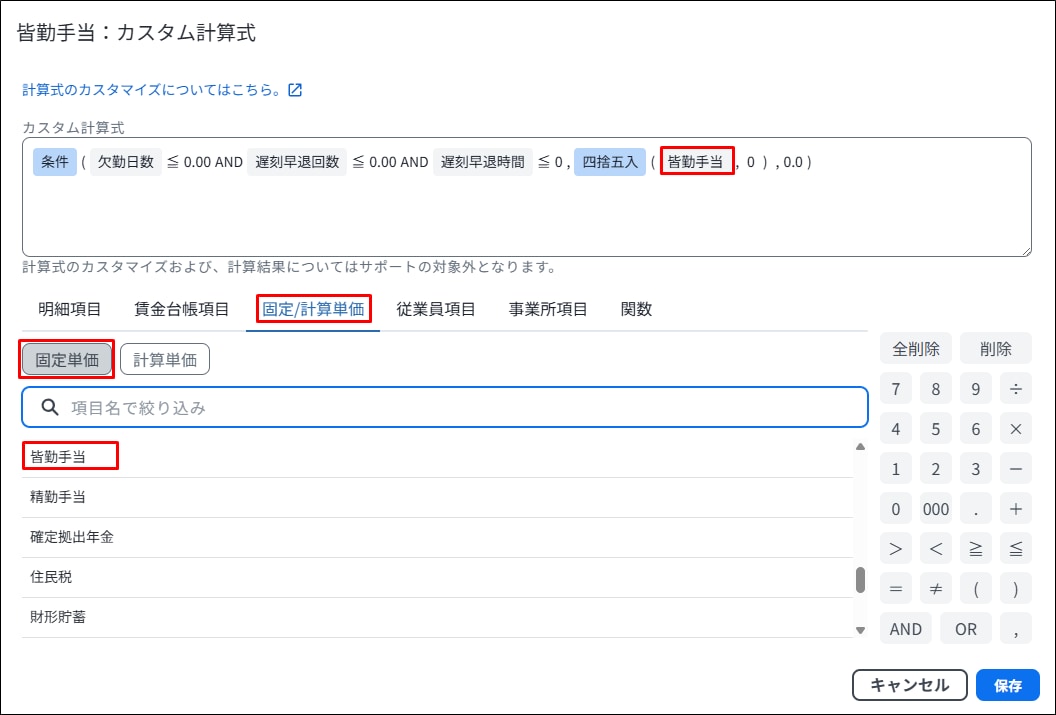Open the 従業員項目 tab
This screenshot has width=1056, height=715.
coord(435,309)
